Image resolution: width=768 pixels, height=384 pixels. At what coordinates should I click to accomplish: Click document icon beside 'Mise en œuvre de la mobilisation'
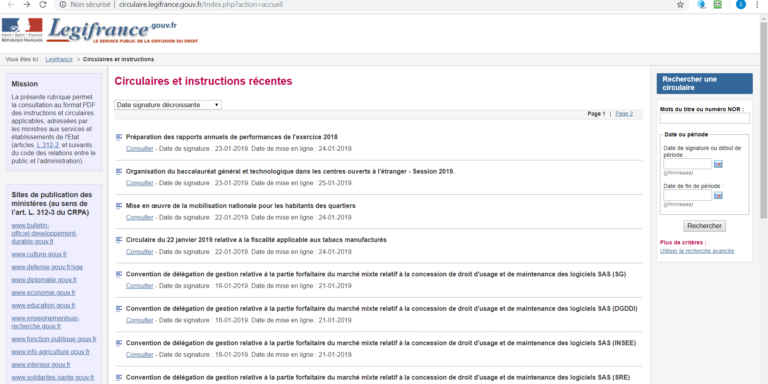(x=119, y=206)
